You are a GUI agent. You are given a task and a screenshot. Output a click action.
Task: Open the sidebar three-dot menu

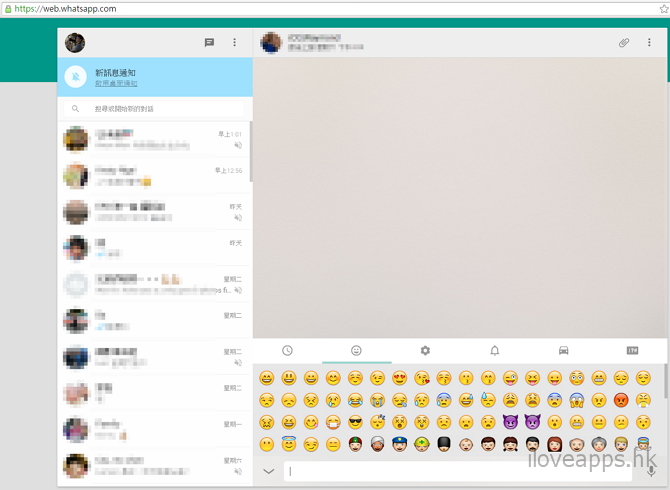235,43
